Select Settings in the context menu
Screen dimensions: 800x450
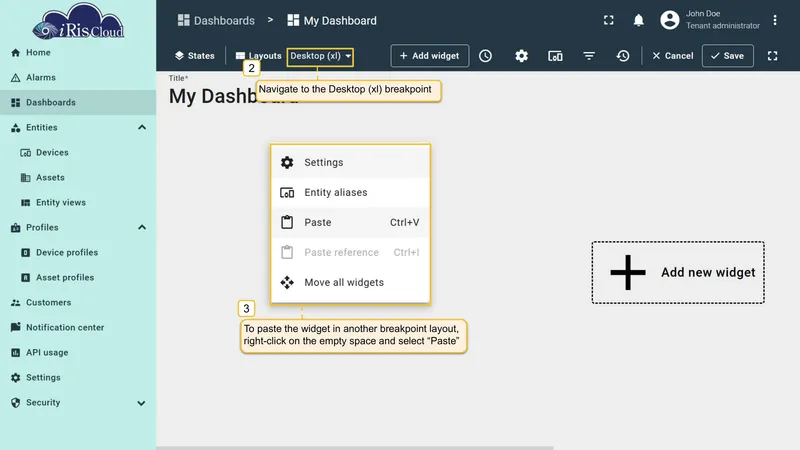[351, 162]
